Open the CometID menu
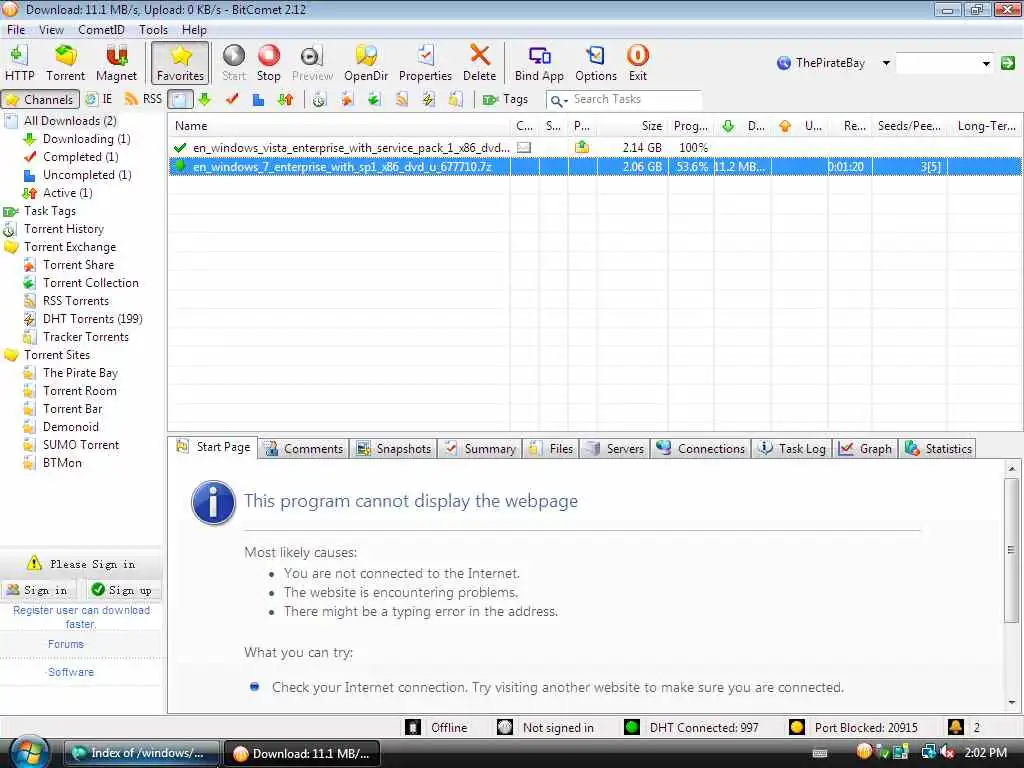The width and height of the screenshot is (1024, 768). pyautogui.click(x=101, y=30)
